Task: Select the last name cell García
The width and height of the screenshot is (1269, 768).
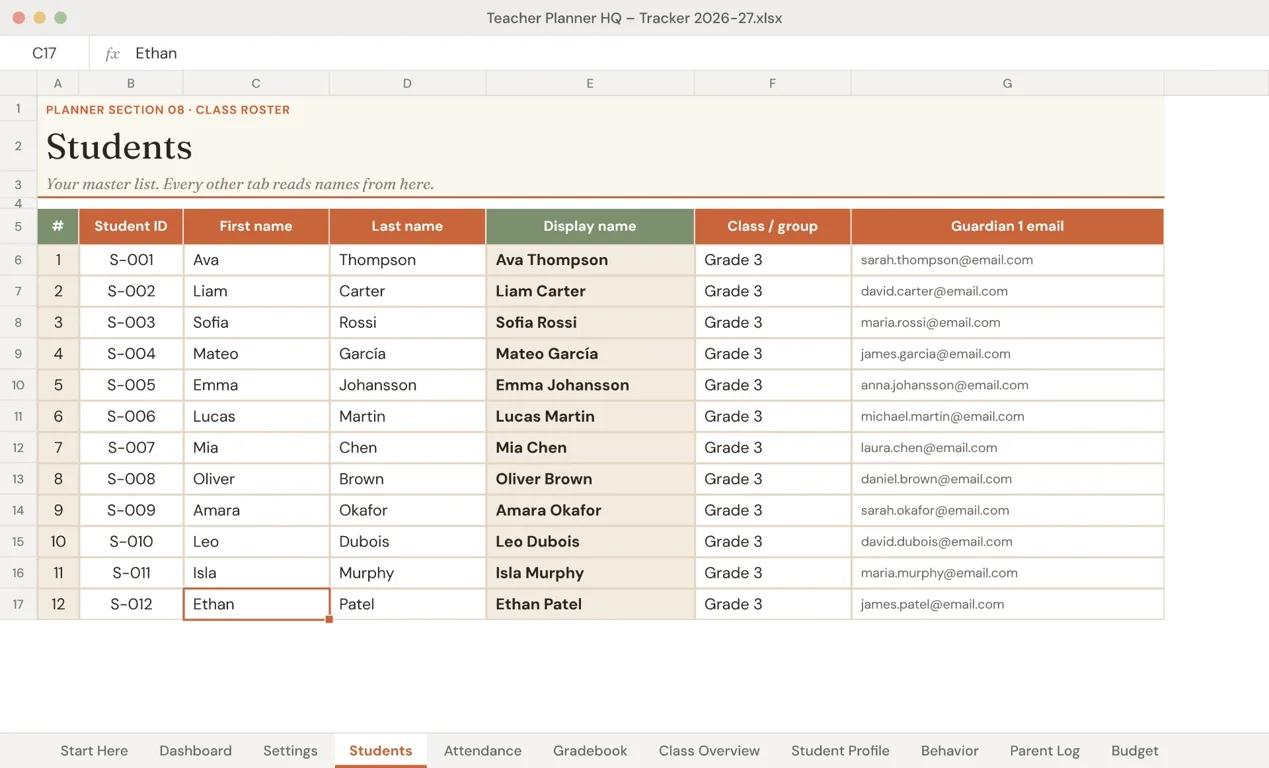Action: (x=407, y=354)
